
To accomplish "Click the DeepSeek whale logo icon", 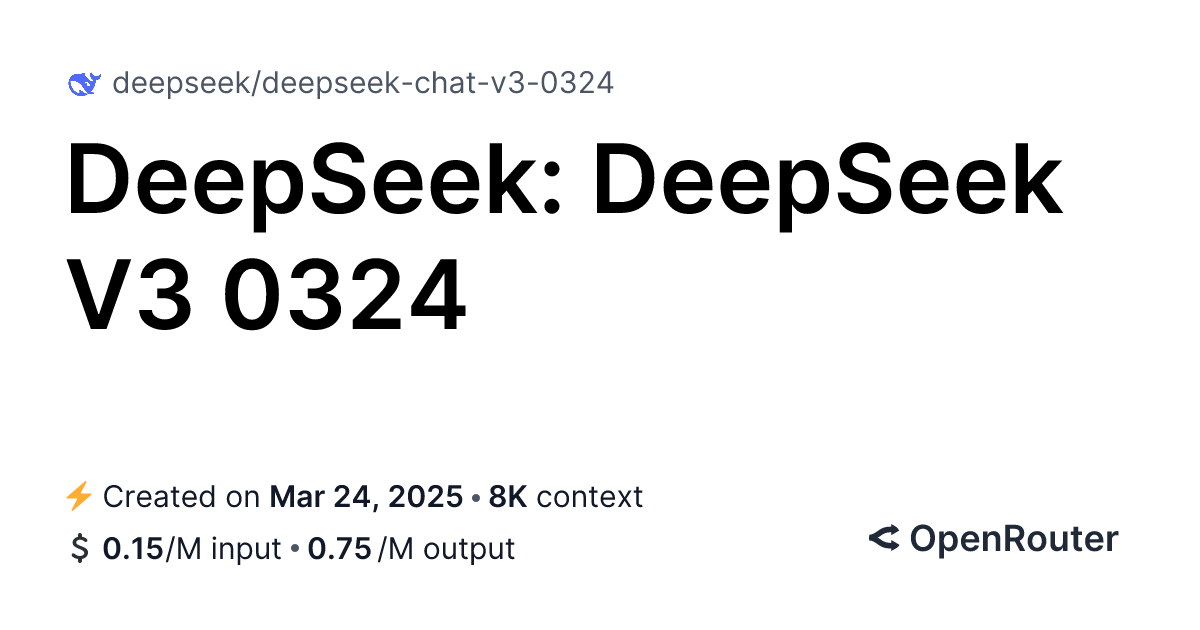I will [x=83, y=84].
